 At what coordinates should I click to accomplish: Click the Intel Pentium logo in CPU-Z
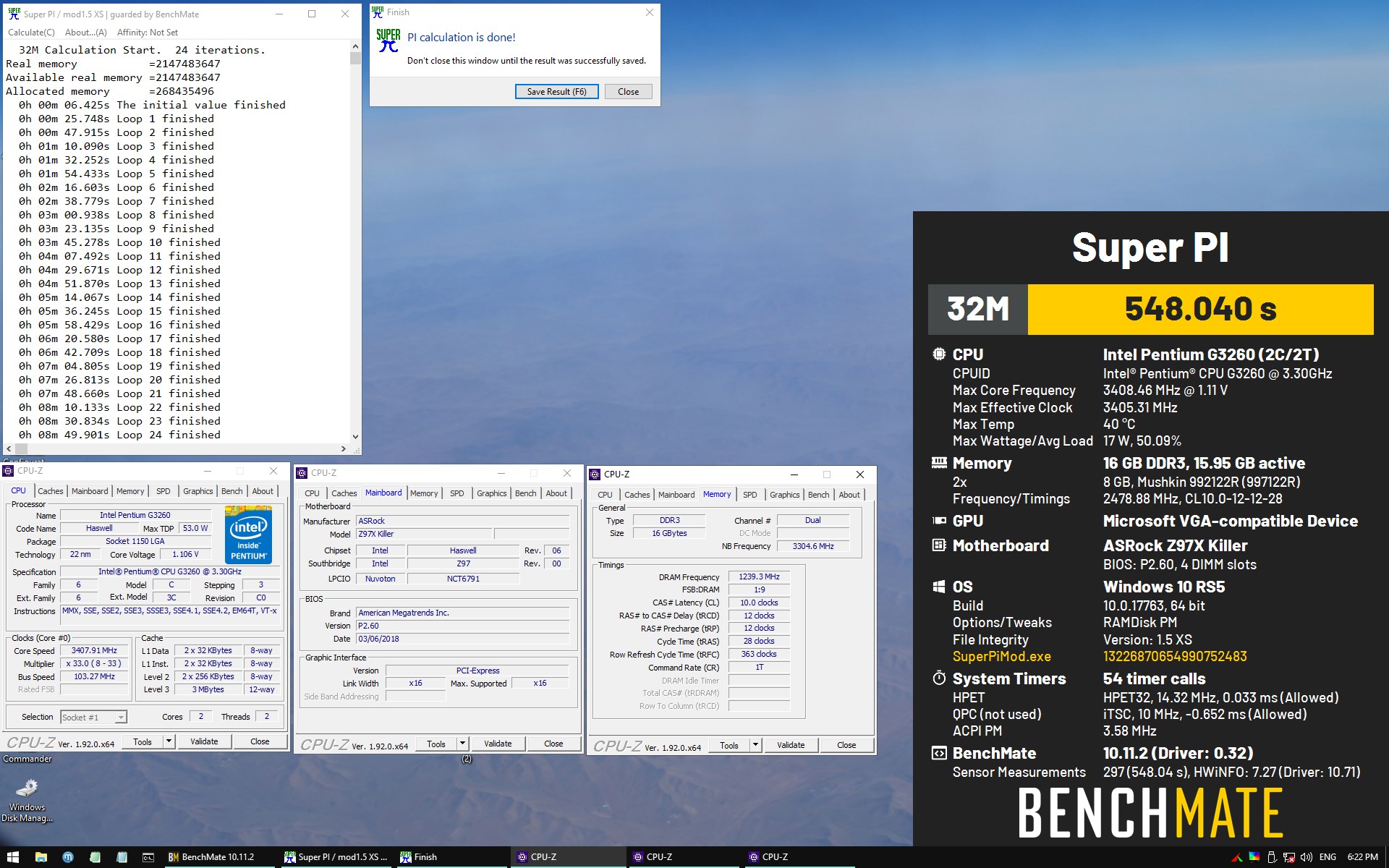(248, 534)
